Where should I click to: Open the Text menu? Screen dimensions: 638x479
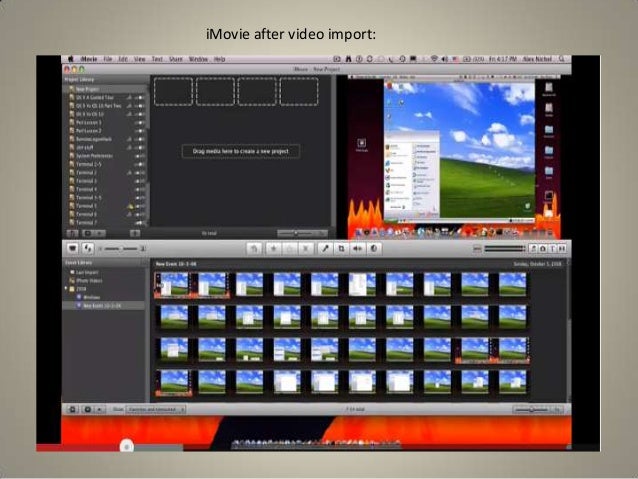(157, 59)
